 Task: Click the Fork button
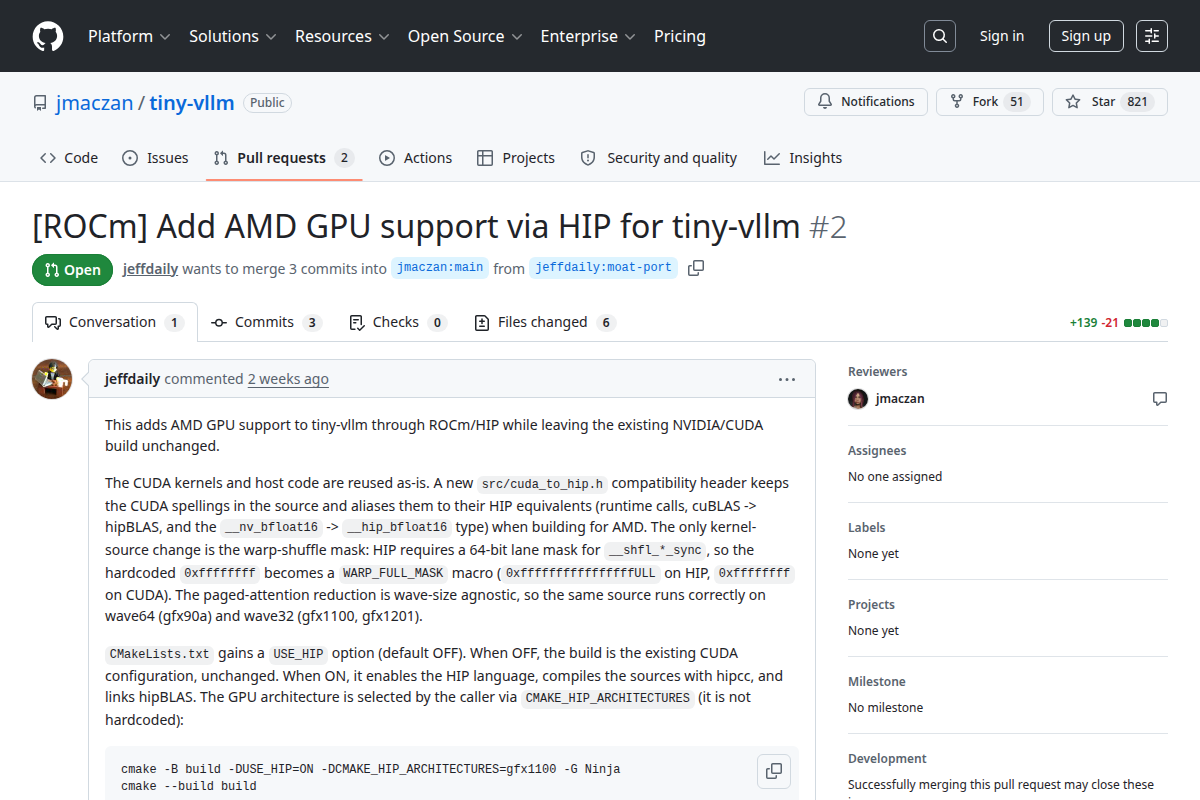(990, 102)
